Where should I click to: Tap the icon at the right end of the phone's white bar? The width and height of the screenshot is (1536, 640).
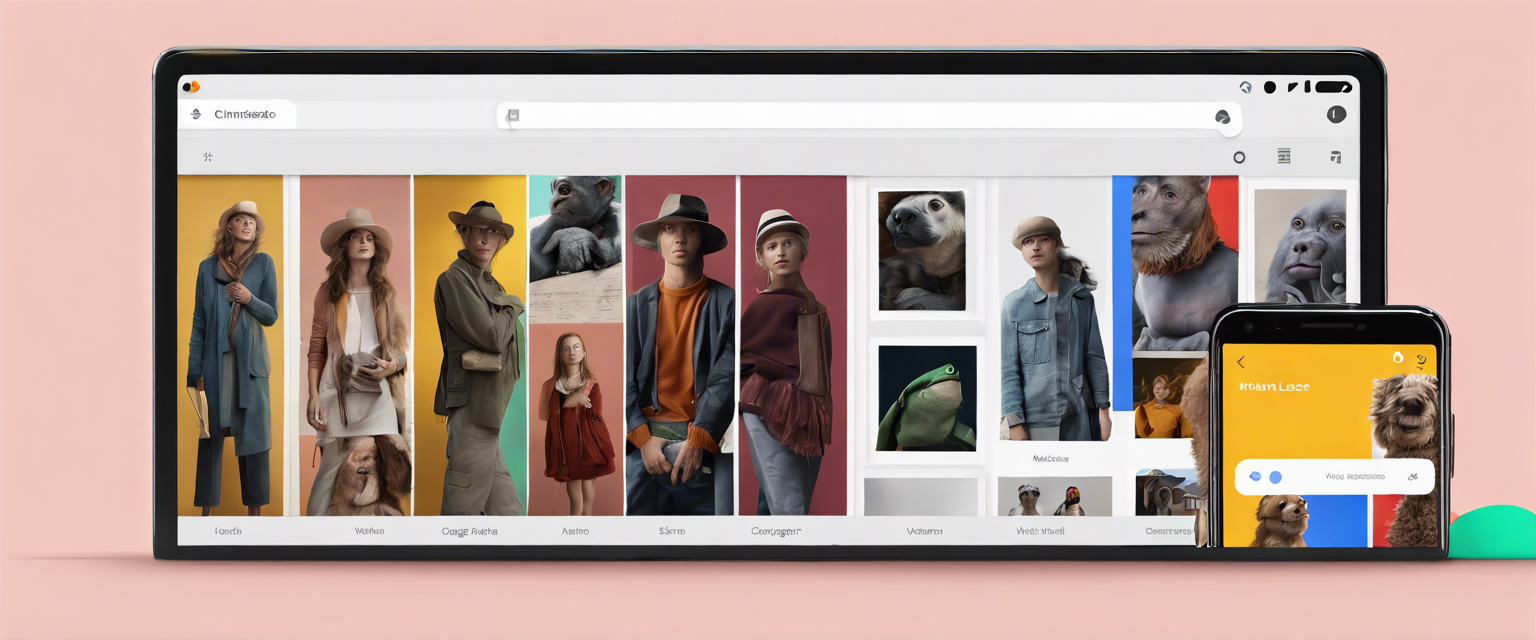click(x=1412, y=477)
